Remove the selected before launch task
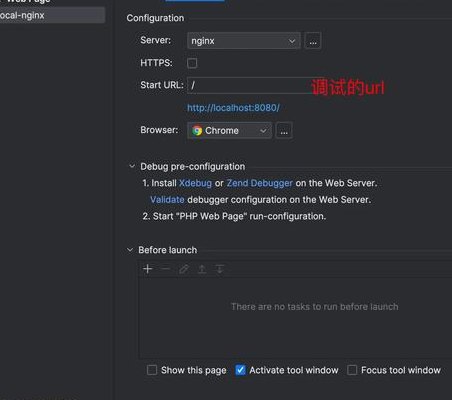Viewport: 452px width, 400px height. click(166, 269)
